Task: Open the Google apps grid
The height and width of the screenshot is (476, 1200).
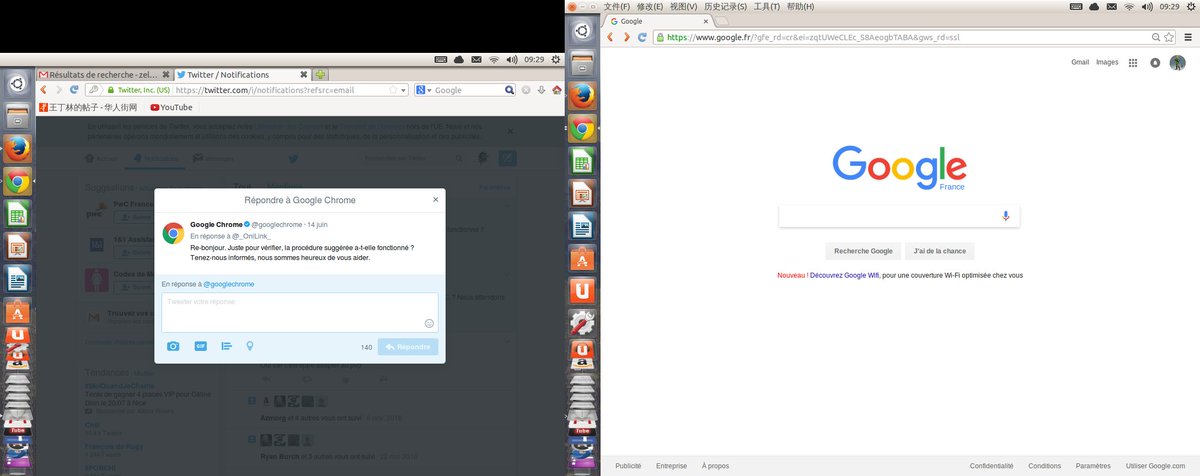Action: [1133, 62]
